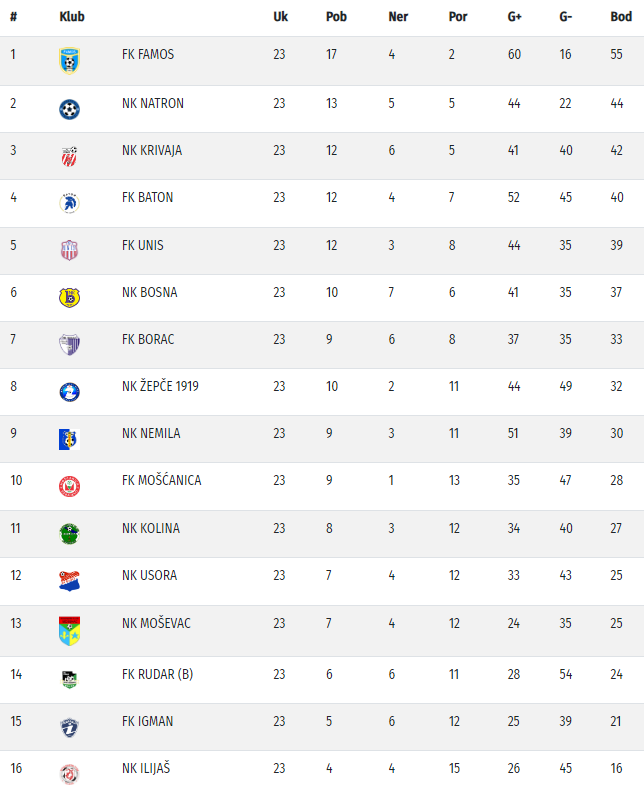Click the G+ column header
Image resolution: width=644 pixels, height=793 pixels.
coord(515,17)
